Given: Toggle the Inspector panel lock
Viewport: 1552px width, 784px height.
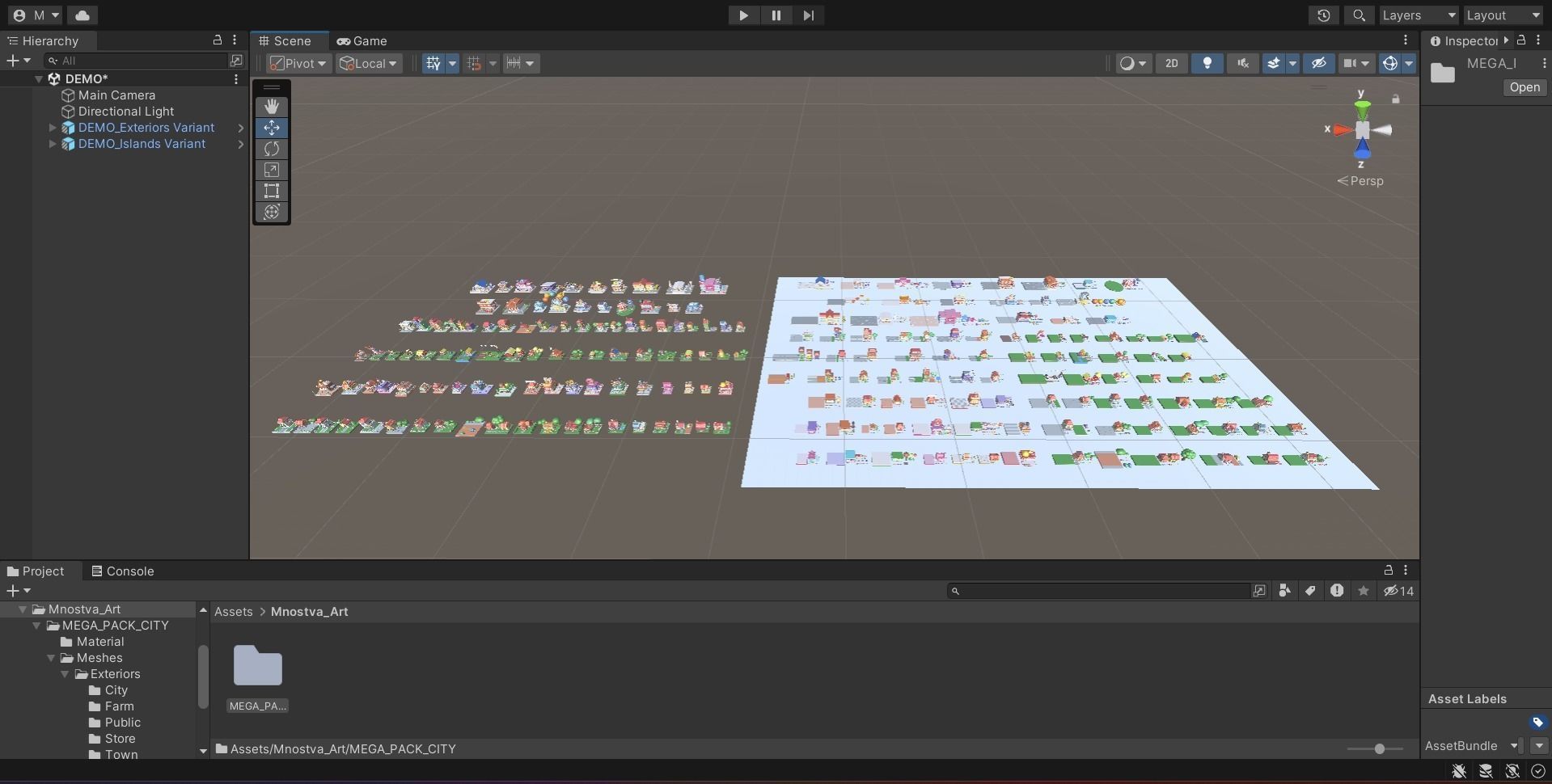Looking at the screenshot, I should point(1521,40).
